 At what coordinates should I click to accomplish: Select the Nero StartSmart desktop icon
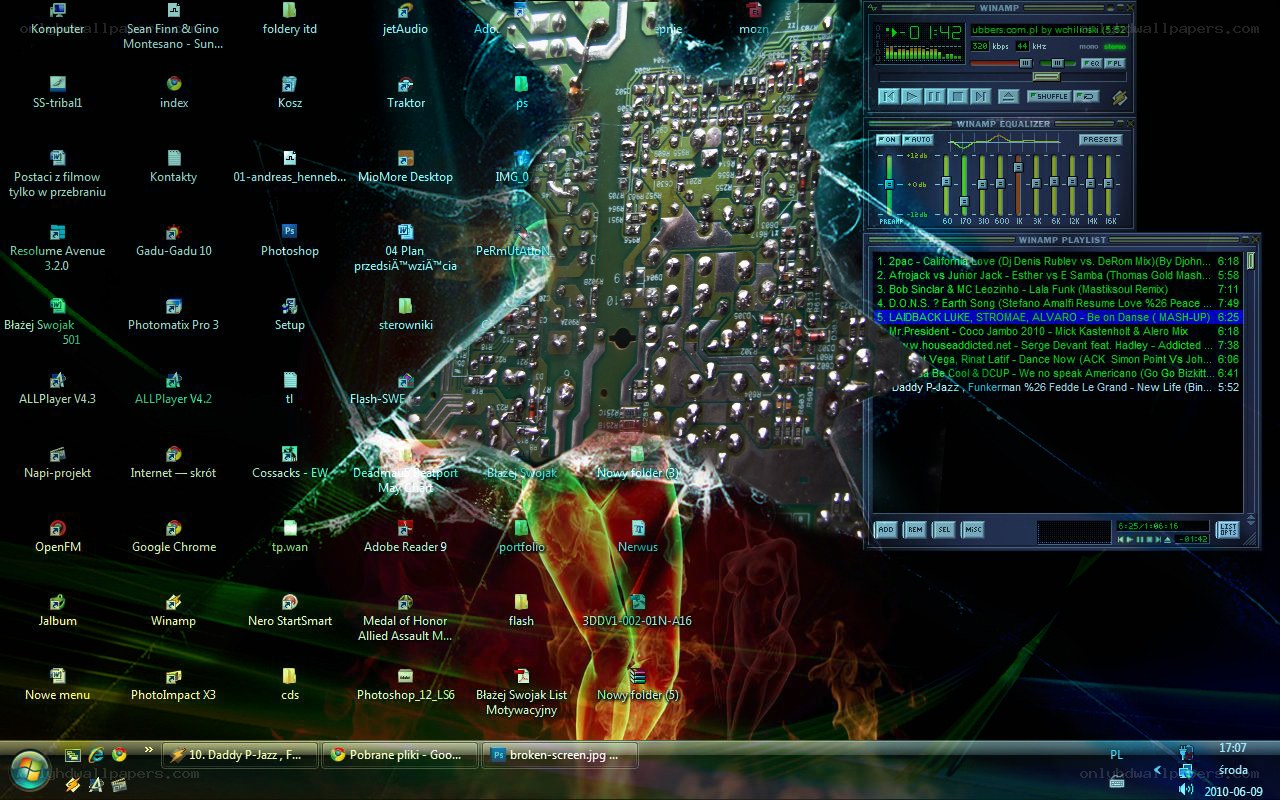tap(290, 610)
